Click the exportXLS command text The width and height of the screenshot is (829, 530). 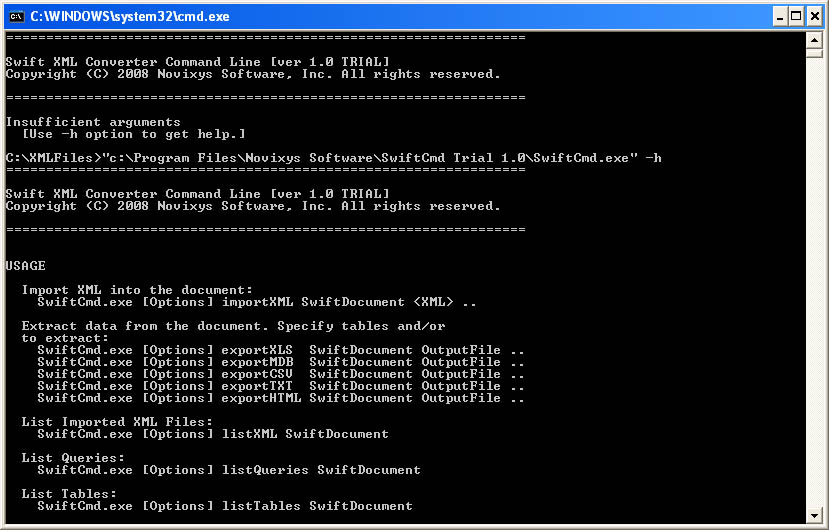point(257,350)
